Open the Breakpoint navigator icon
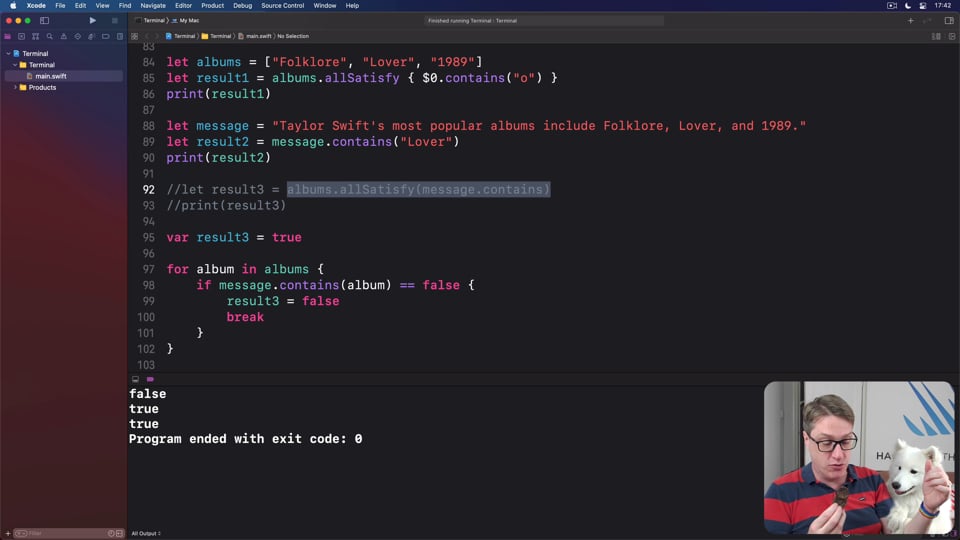 [x=106, y=36]
